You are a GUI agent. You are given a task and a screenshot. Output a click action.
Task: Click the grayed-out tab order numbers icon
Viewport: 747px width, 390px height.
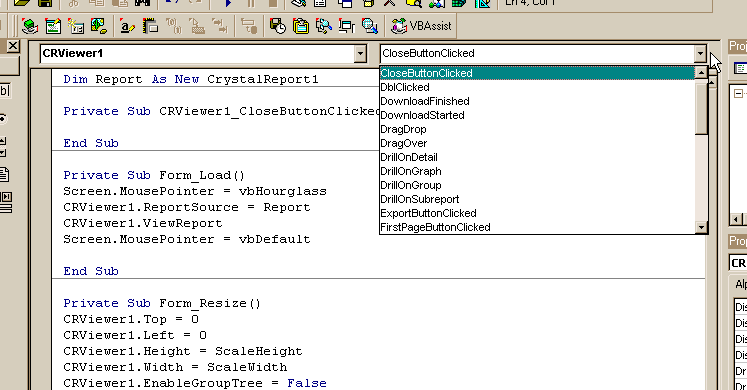pyautogui.click(x=173, y=26)
